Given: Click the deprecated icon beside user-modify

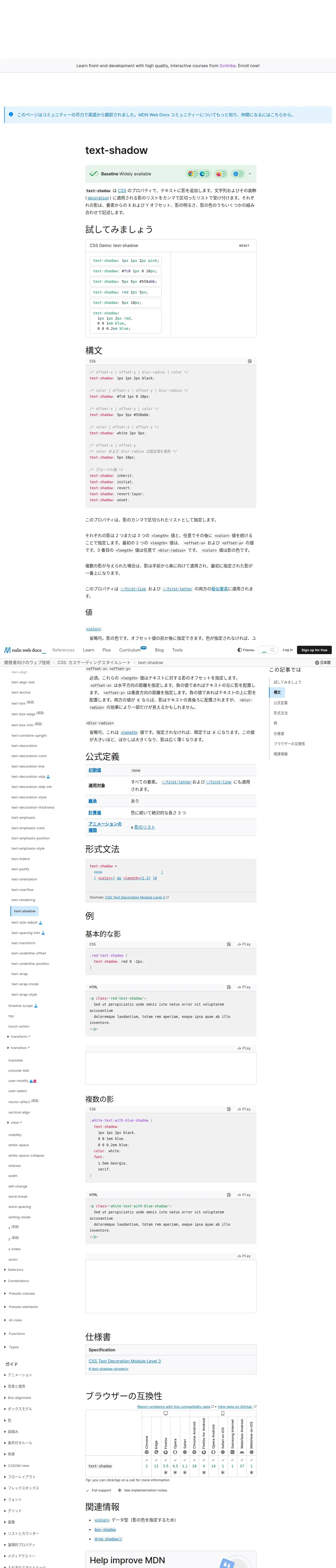Looking at the screenshot, I should coord(35,1081).
